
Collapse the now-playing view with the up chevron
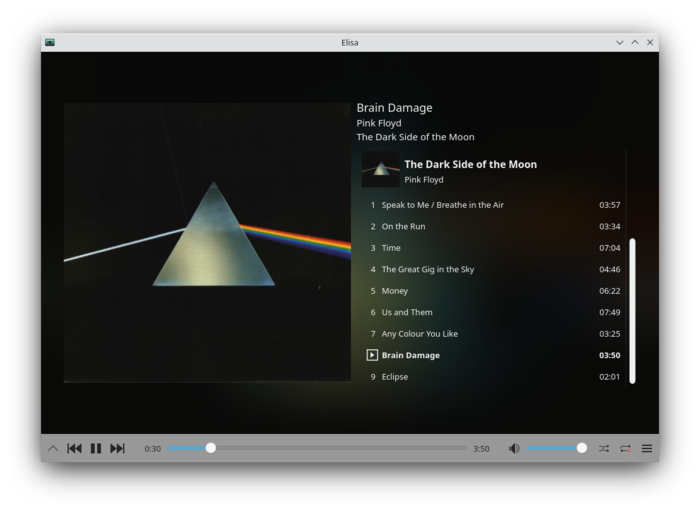53,449
